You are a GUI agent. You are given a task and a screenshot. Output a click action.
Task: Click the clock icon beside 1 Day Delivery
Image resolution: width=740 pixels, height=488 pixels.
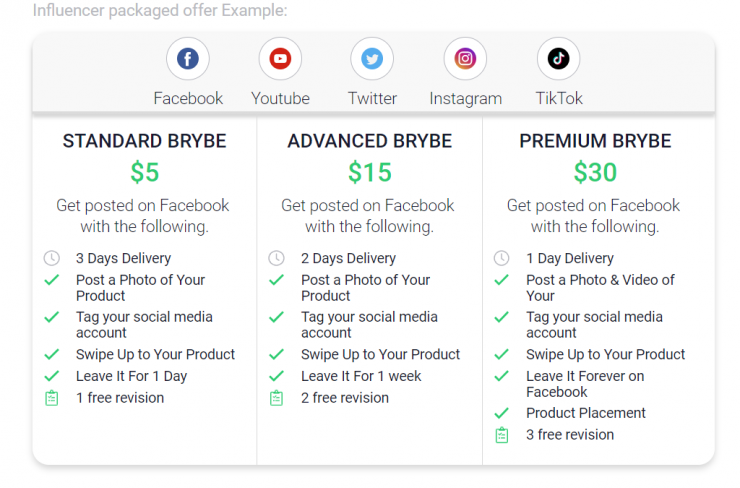502,258
